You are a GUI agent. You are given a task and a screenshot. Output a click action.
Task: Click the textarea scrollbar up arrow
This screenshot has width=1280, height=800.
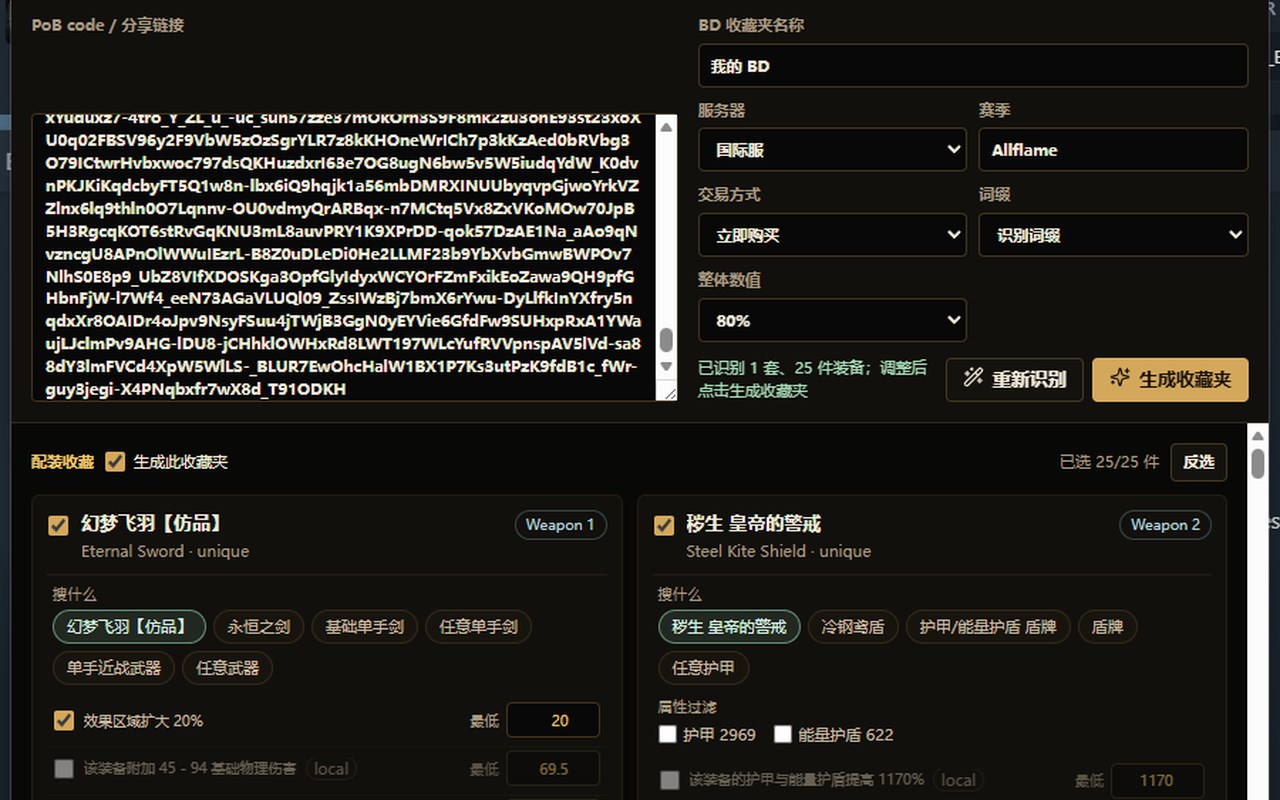click(x=667, y=125)
